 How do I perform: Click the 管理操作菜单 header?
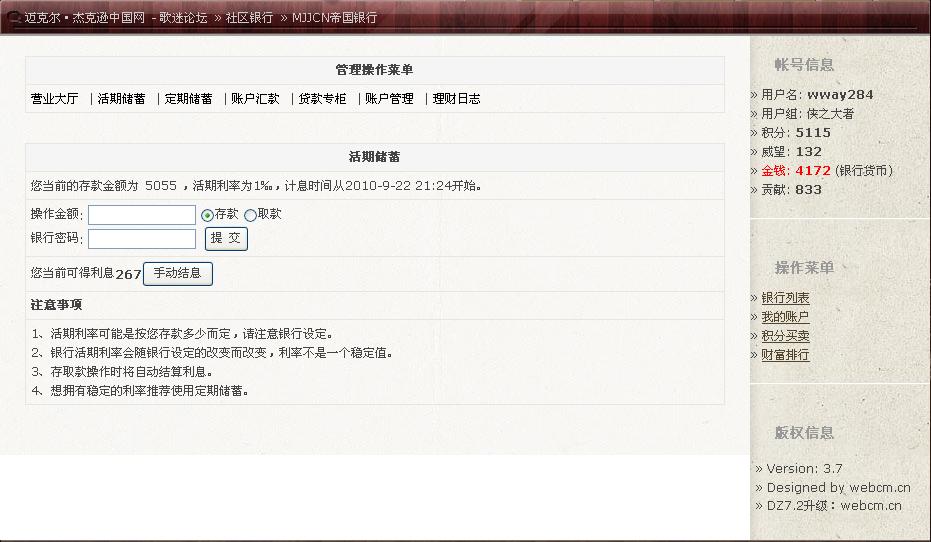click(375, 70)
